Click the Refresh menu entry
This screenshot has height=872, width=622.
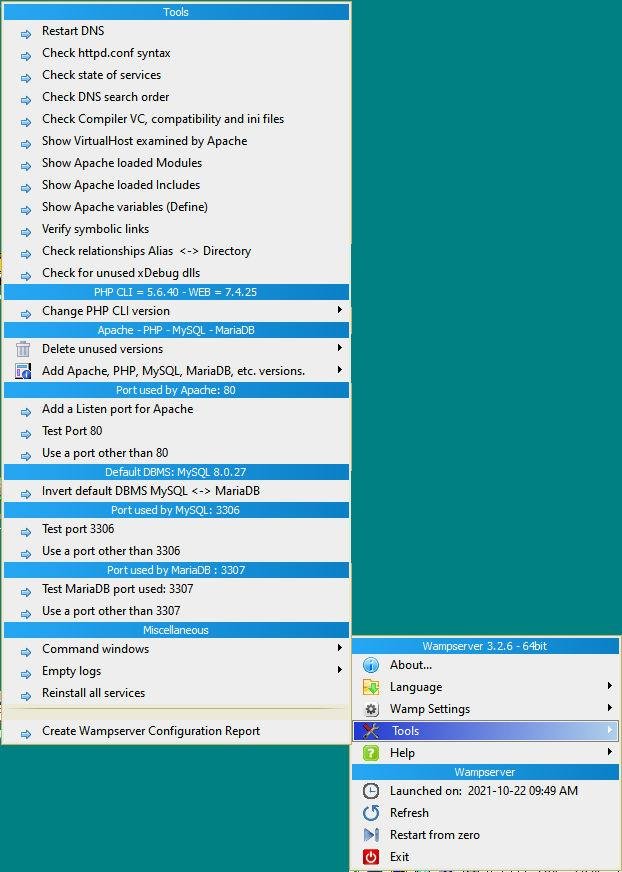485,813
